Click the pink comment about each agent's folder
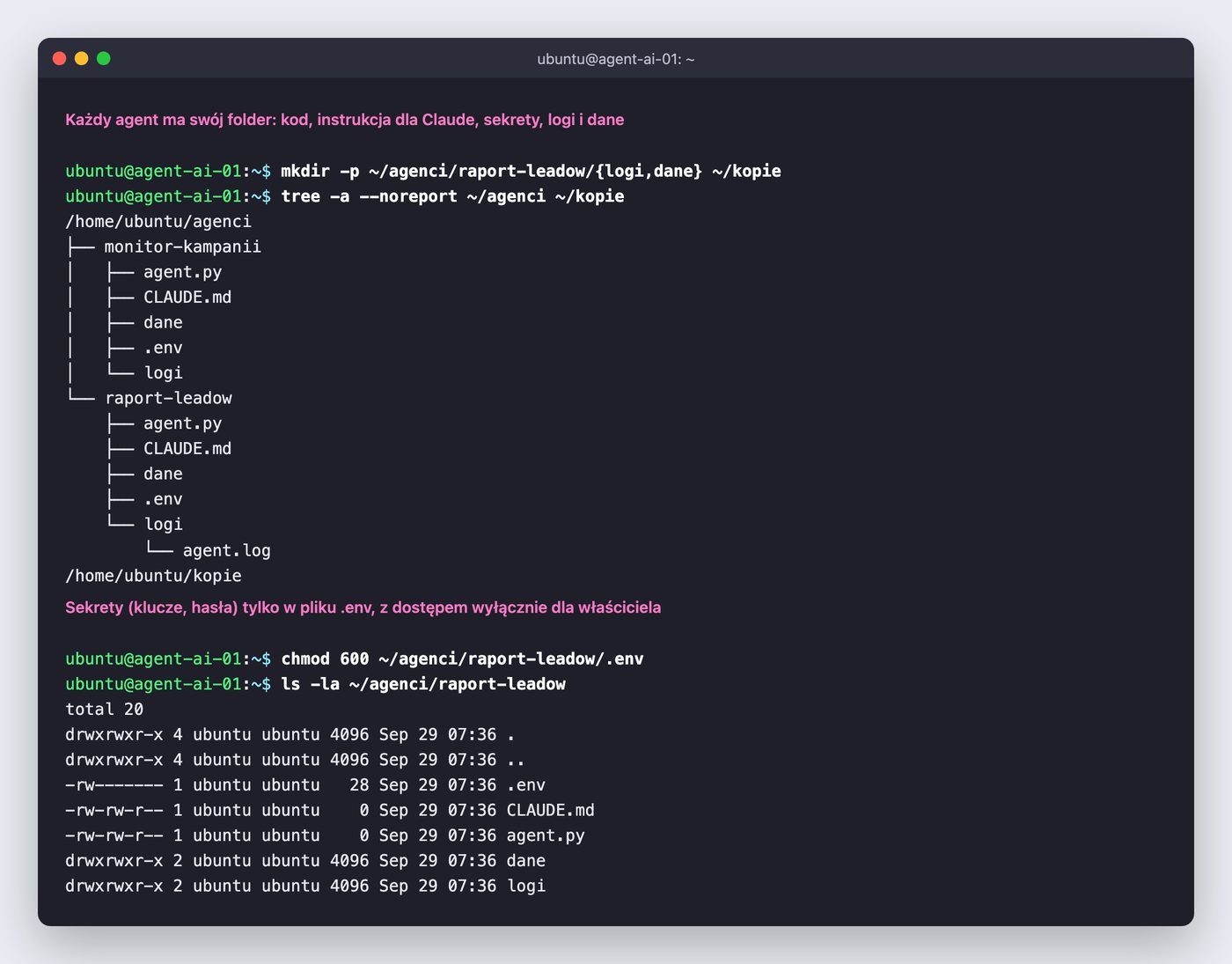The image size is (1232, 964). [345, 120]
